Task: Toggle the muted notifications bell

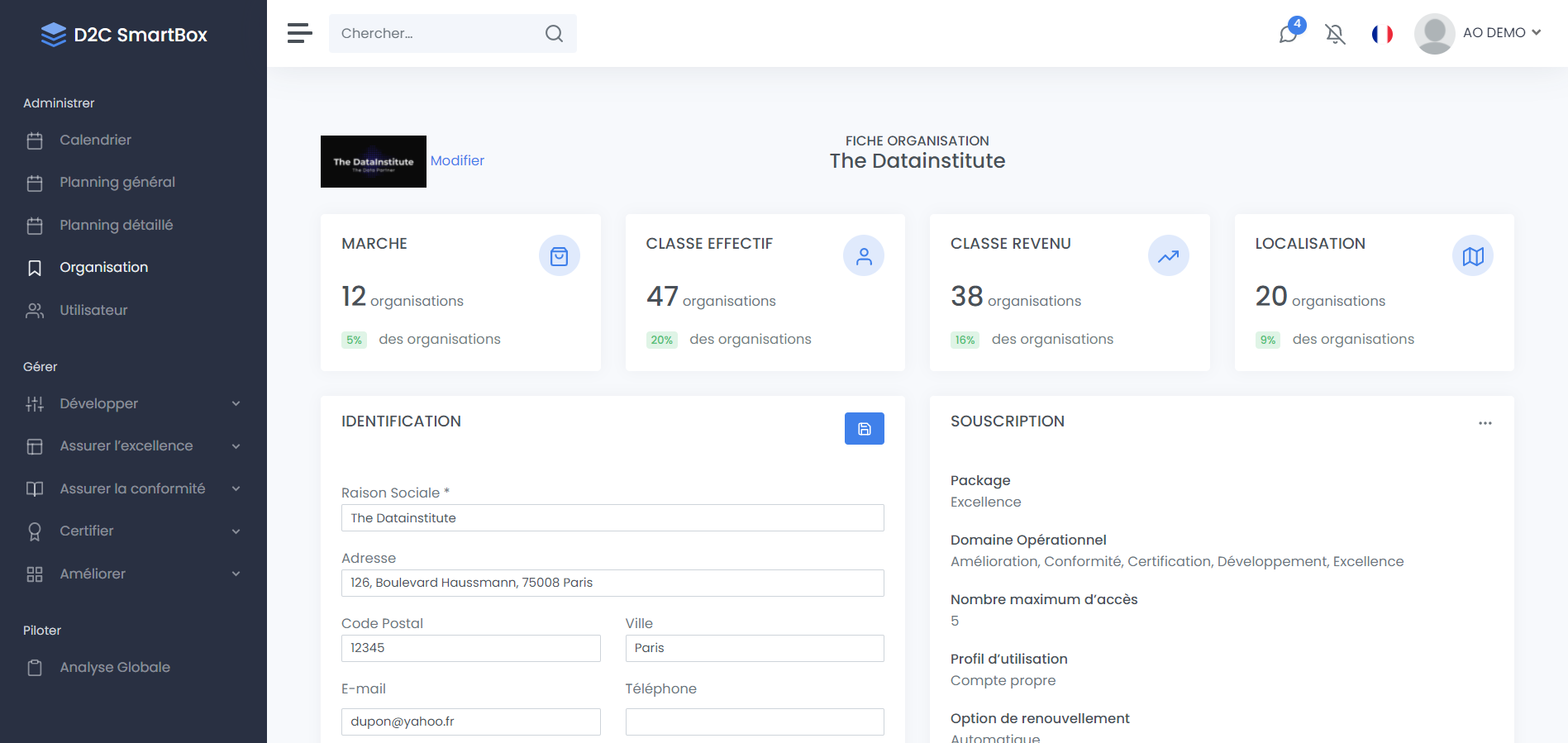Action: tap(1335, 34)
